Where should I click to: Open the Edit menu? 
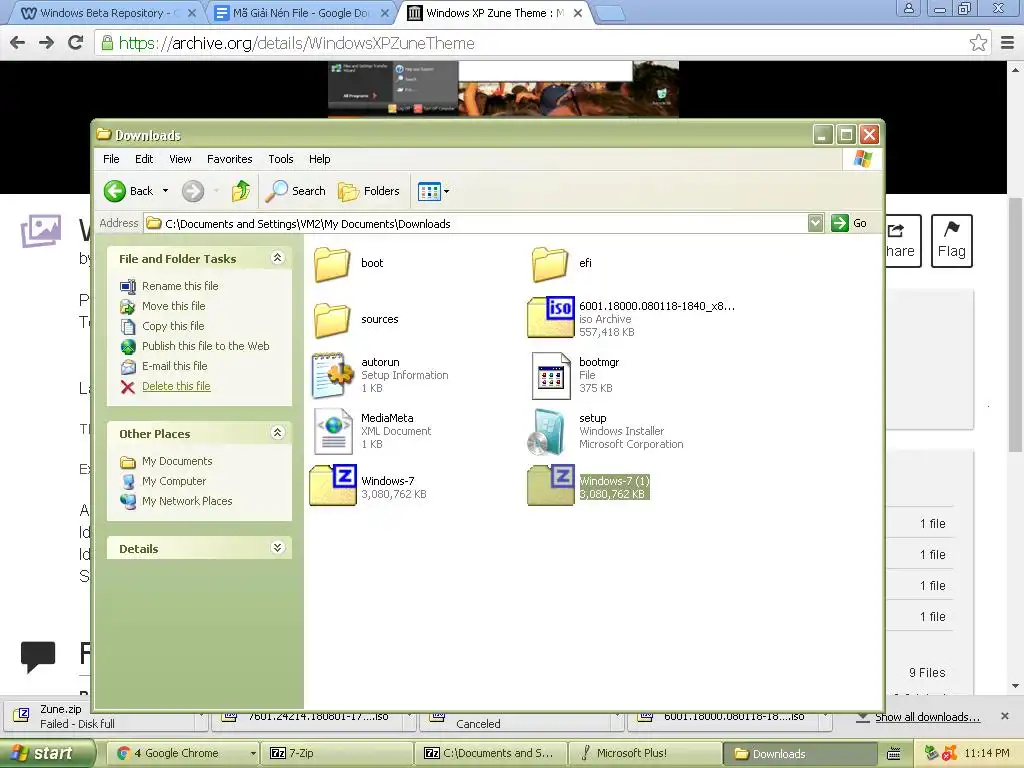click(x=144, y=159)
